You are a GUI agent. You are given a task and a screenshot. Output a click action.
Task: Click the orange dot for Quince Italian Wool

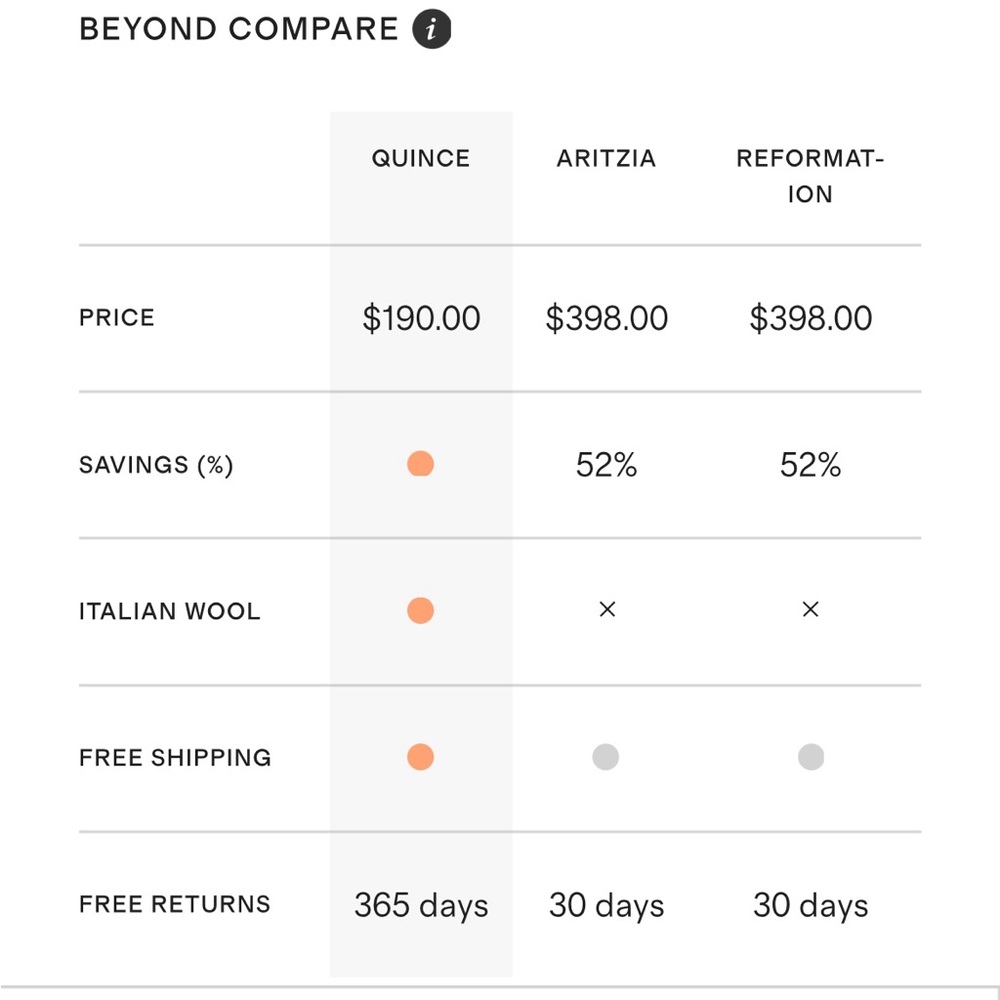click(420, 610)
